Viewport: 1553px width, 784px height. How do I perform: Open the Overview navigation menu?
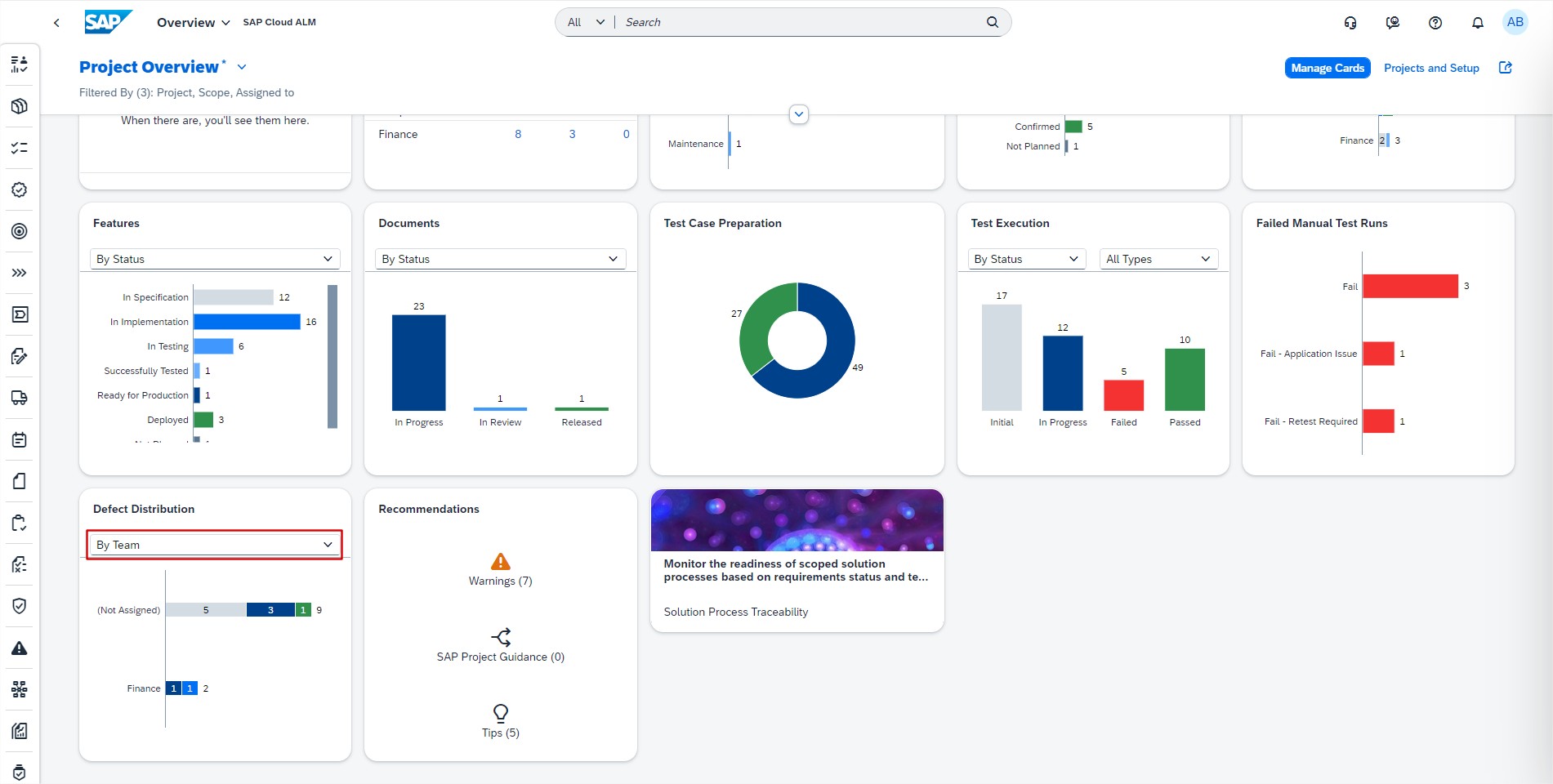point(193,23)
